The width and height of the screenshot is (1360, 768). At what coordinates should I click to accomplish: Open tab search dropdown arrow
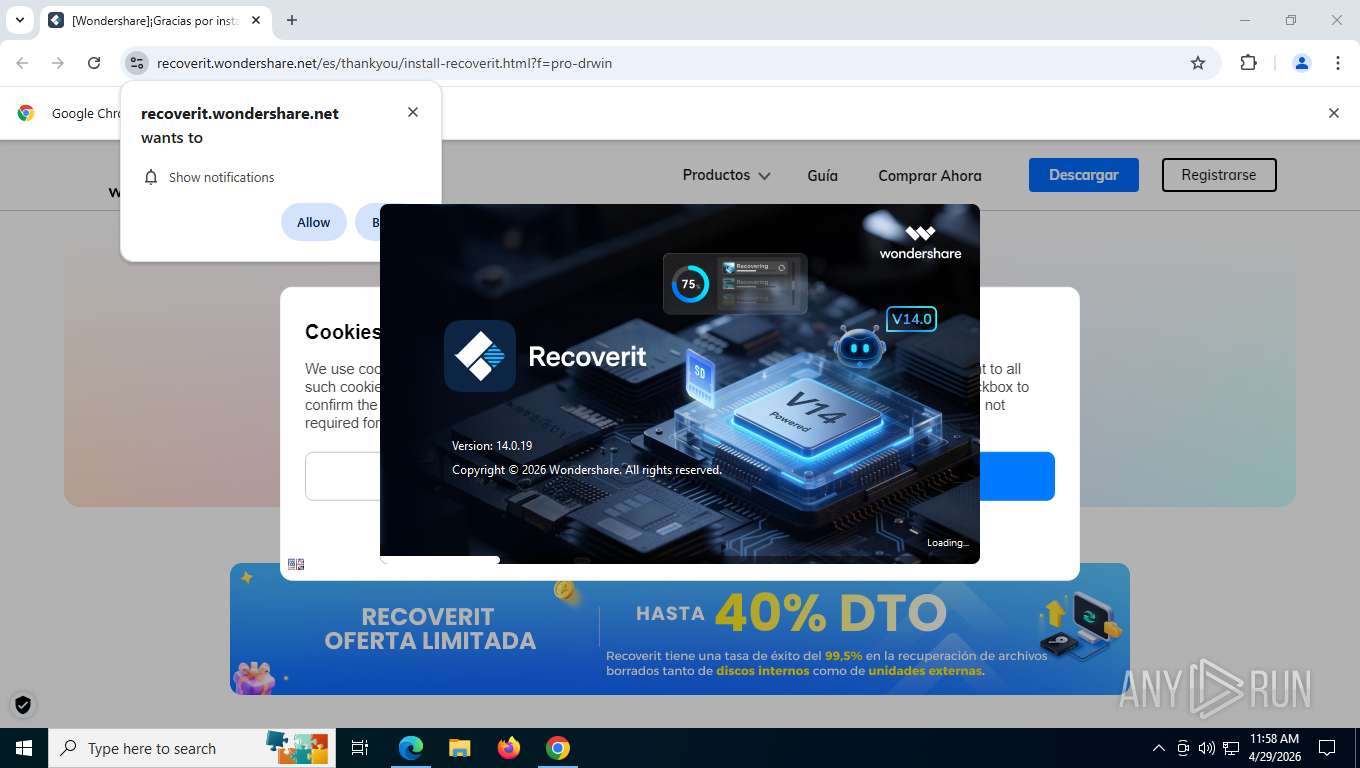[19, 20]
